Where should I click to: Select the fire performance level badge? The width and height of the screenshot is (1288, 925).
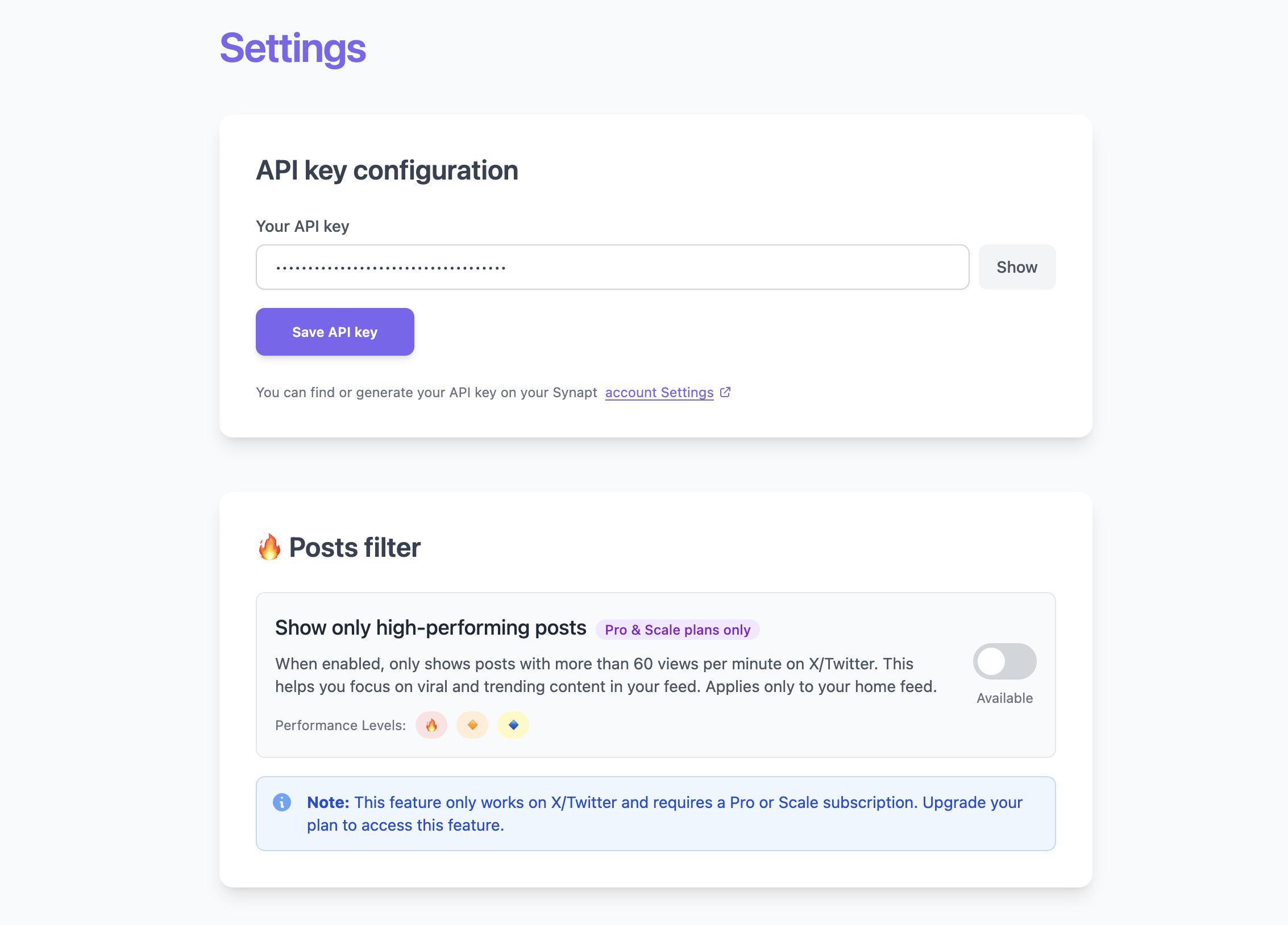431,725
